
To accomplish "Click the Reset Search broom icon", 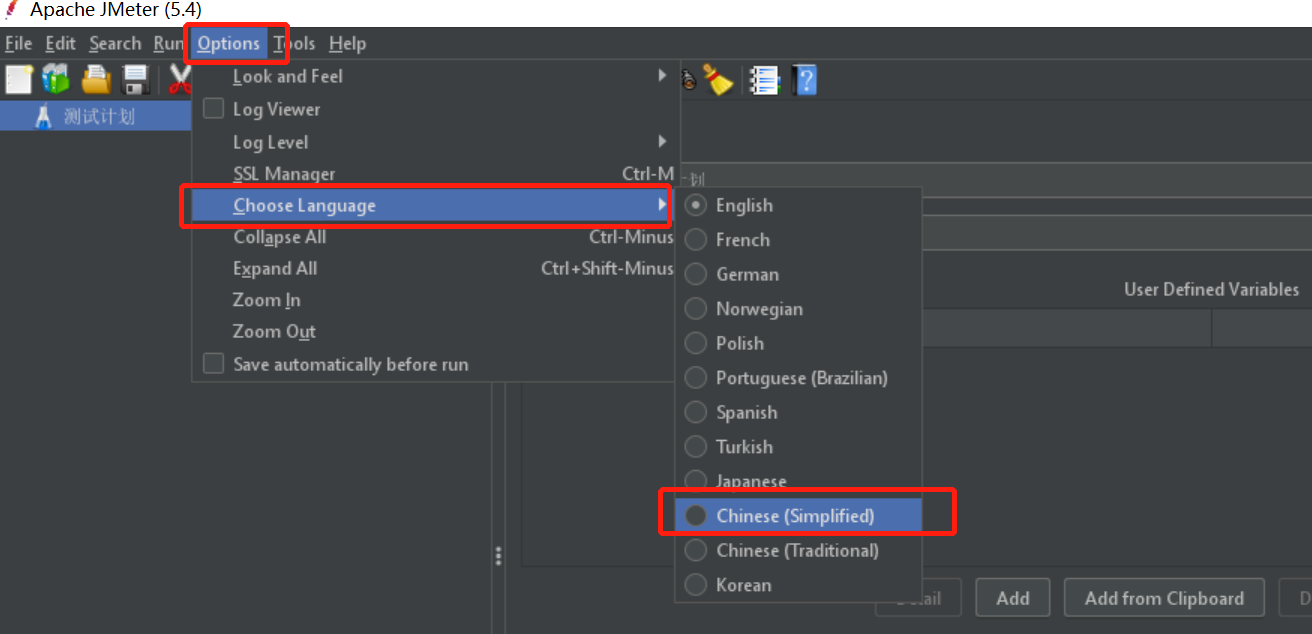I will (x=718, y=79).
